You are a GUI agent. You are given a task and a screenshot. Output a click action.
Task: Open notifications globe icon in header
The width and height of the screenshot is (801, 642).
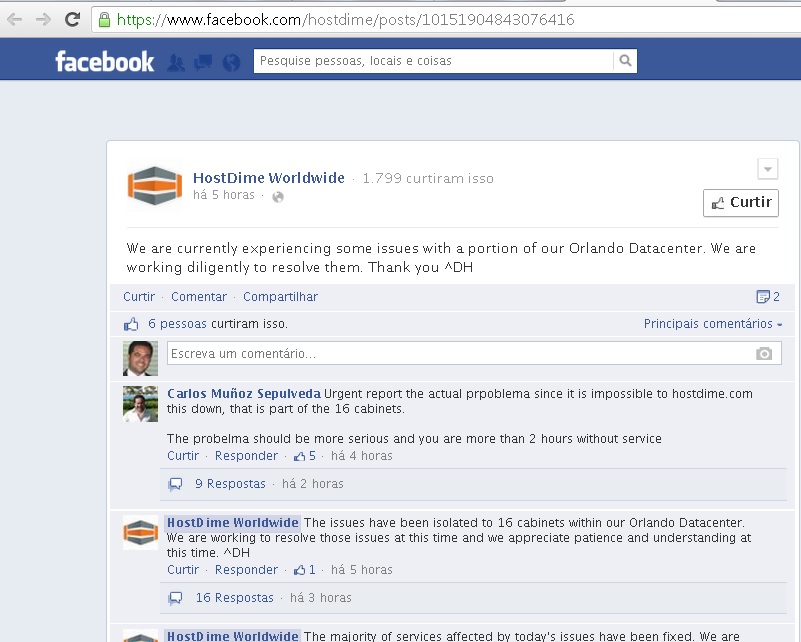[x=231, y=62]
